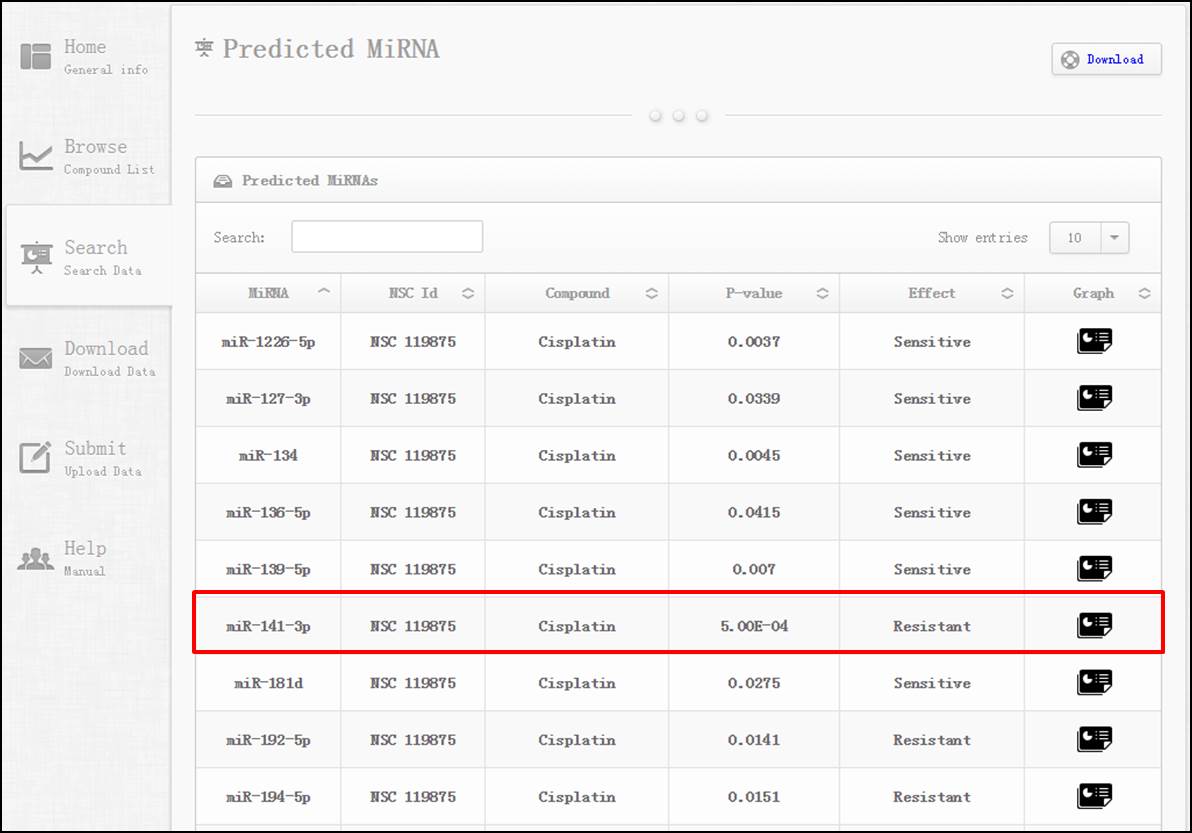This screenshot has height=833, width=1192.
Task: Click the Predicted MiRNAs panel icon
Action: (x=223, y=181)
